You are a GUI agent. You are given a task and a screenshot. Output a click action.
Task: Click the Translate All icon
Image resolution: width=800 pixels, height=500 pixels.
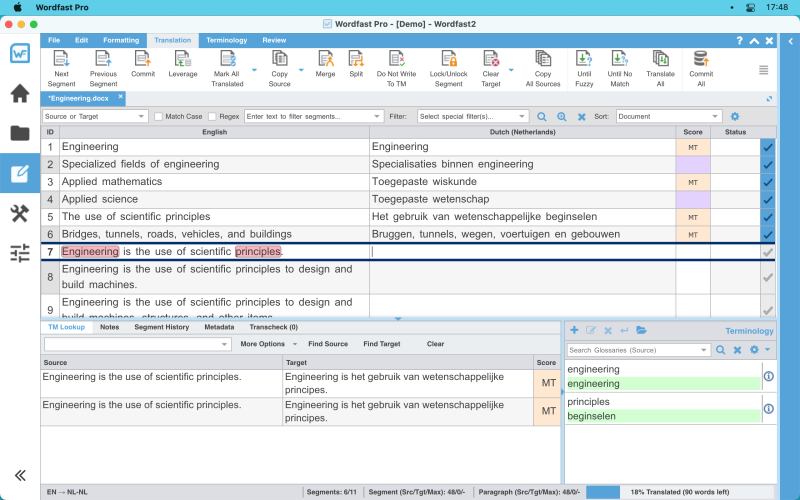pos(660,59)
